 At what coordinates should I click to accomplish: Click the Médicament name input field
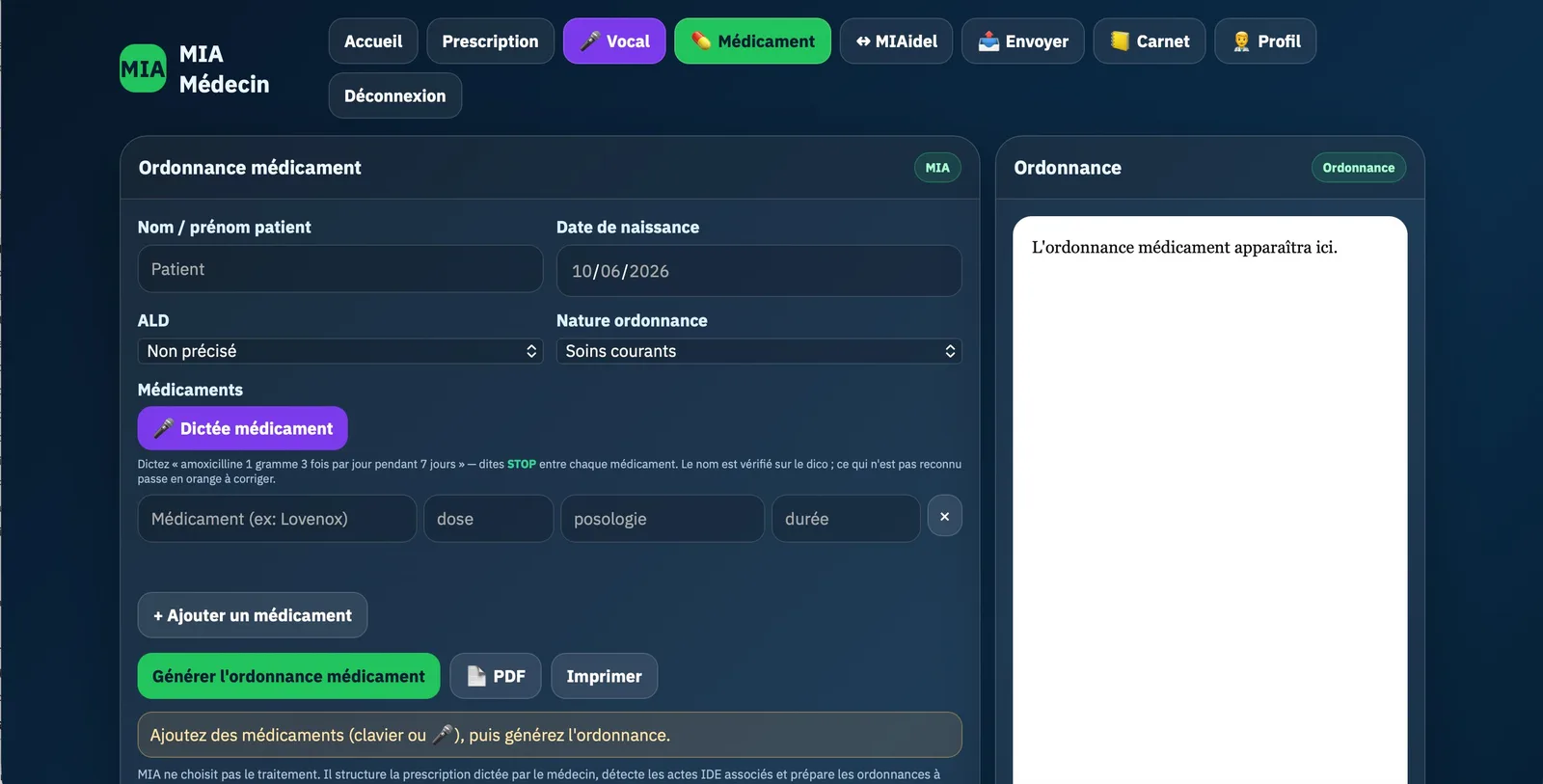click(x=277, y=519)
